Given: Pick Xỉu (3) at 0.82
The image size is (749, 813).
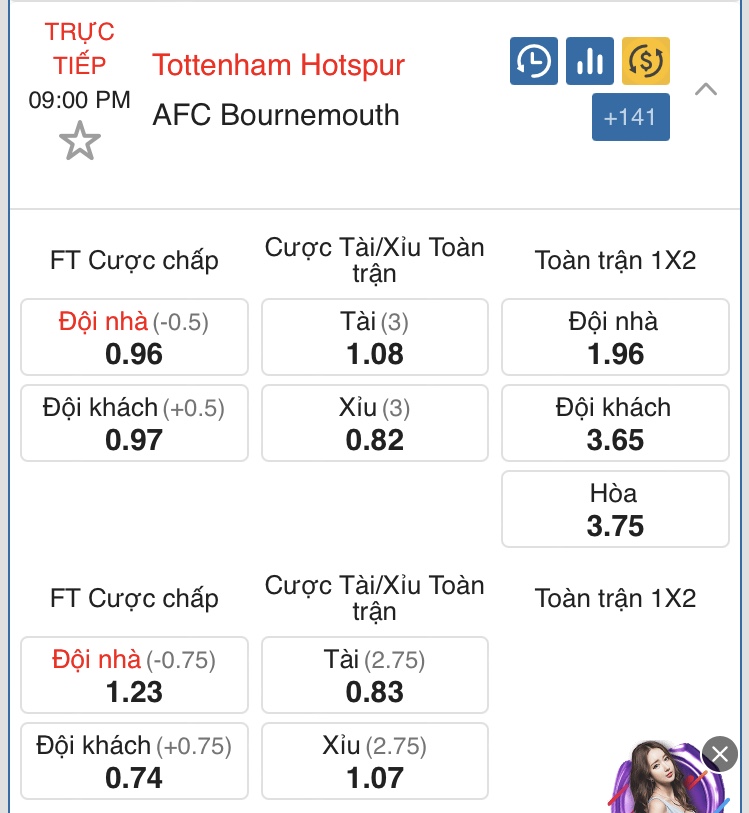Looking at the screenshot, I should 375,423.
